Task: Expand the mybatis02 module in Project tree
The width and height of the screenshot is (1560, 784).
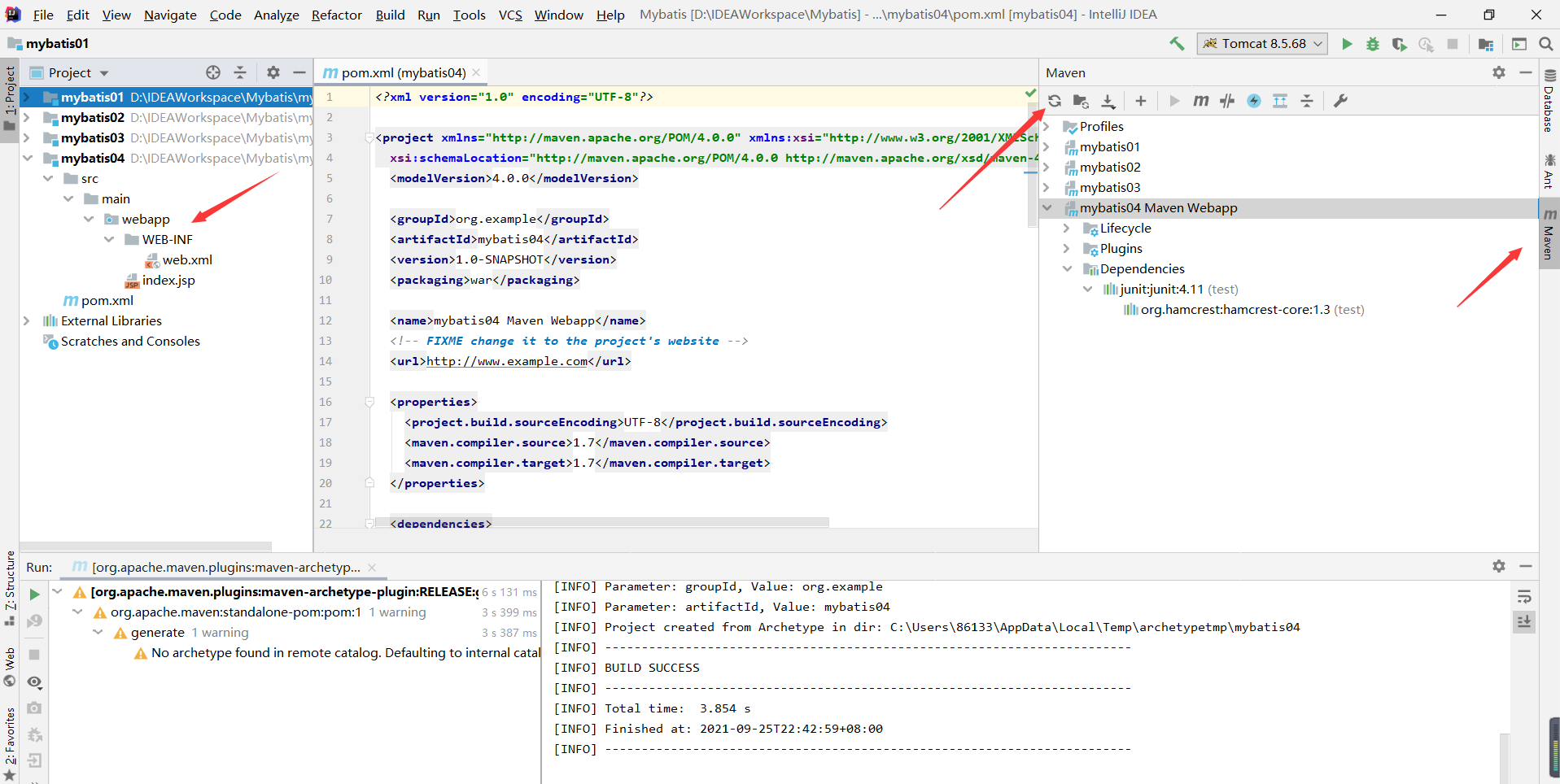Action: point(27,118)
